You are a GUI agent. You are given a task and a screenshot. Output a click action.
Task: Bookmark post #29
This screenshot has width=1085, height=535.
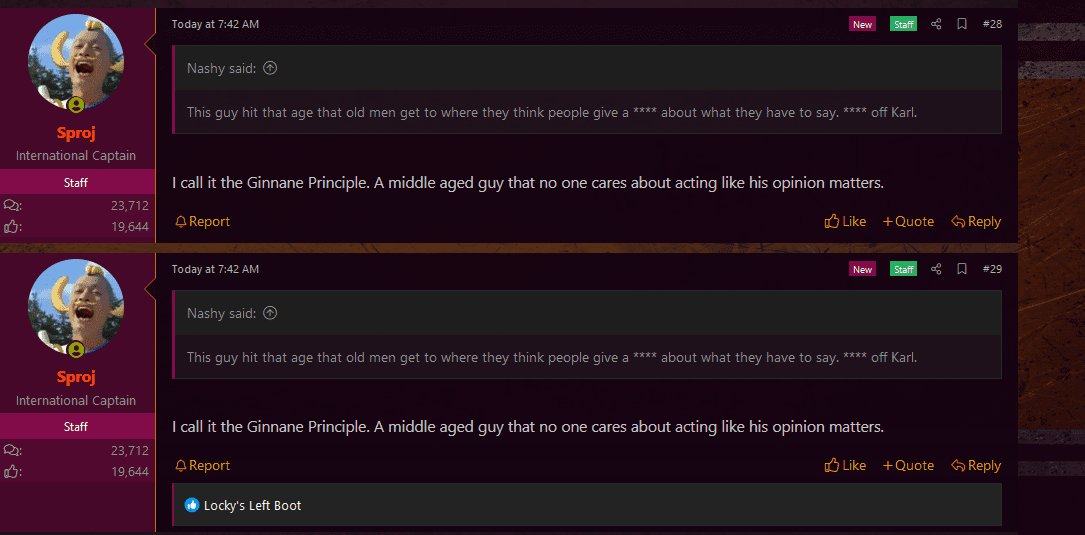point(962,269)
